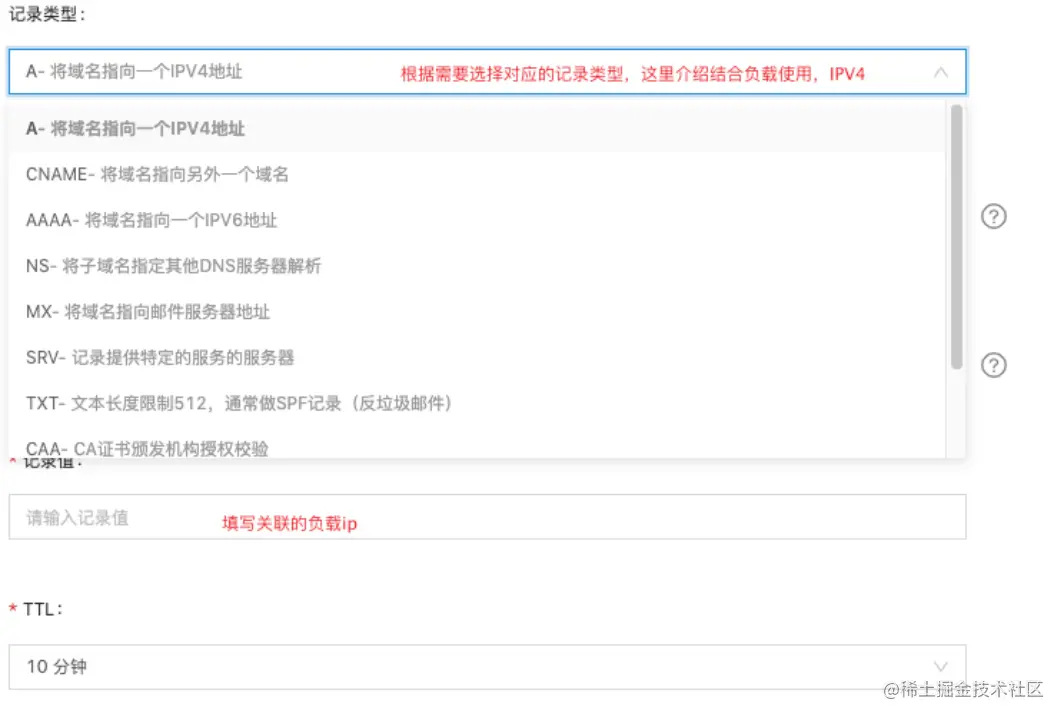
Task: Expand TTL dropdown chevron arrow
Action: pos(940,666)
